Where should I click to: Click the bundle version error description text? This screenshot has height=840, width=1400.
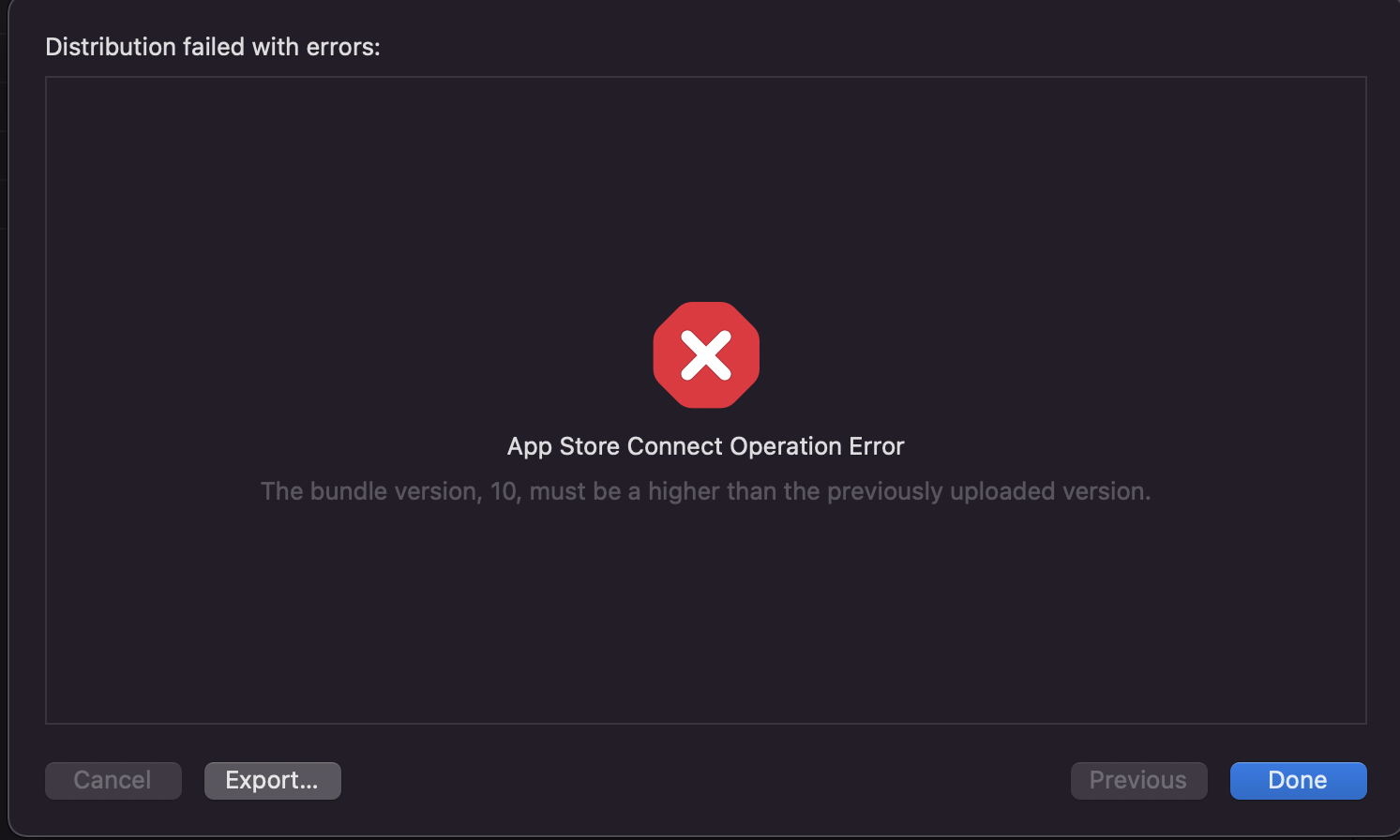pyautogui.click(x=705, y=491)
